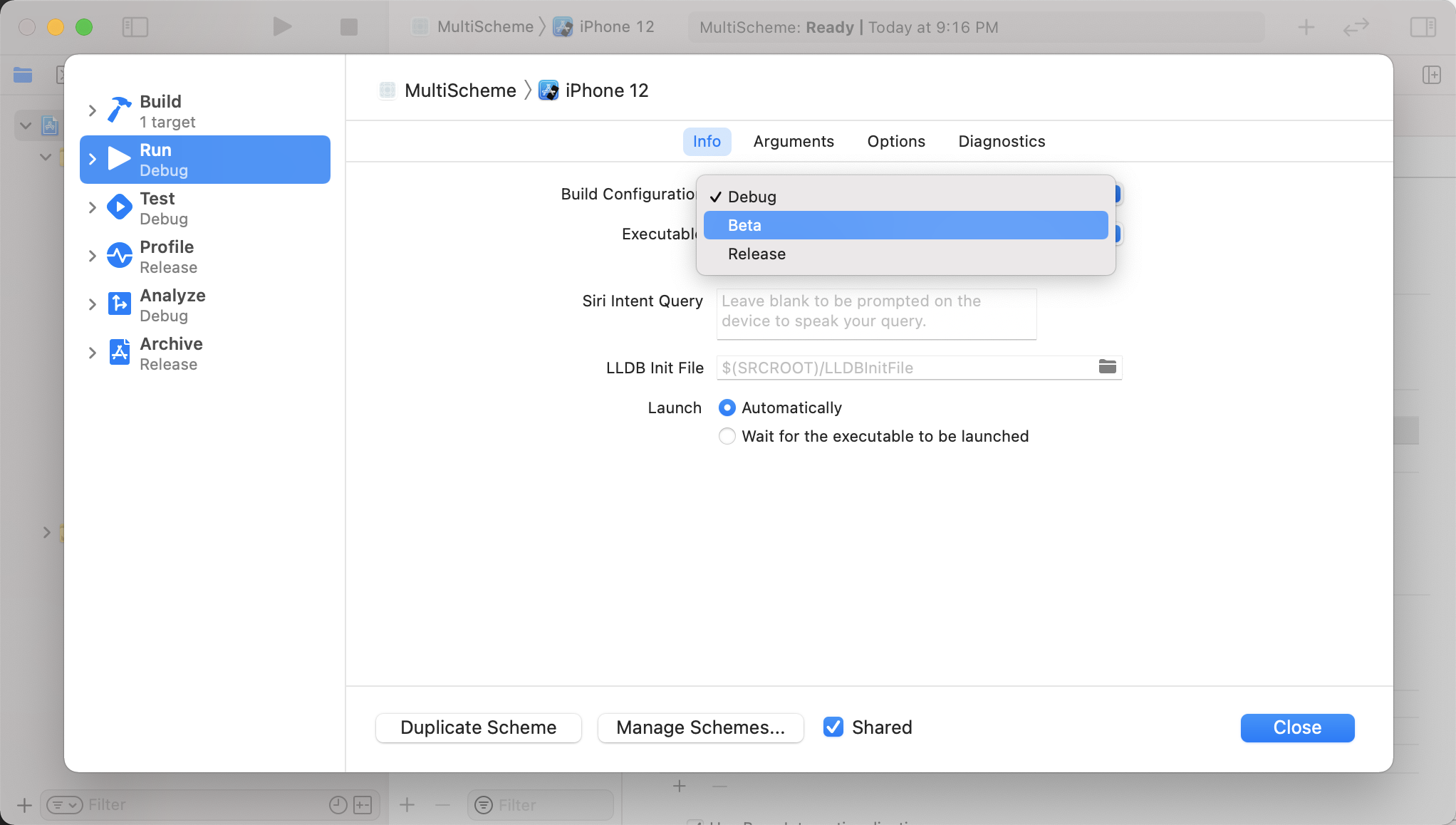
Task: Select Automatically launch radio button
Action: (727, 408)
